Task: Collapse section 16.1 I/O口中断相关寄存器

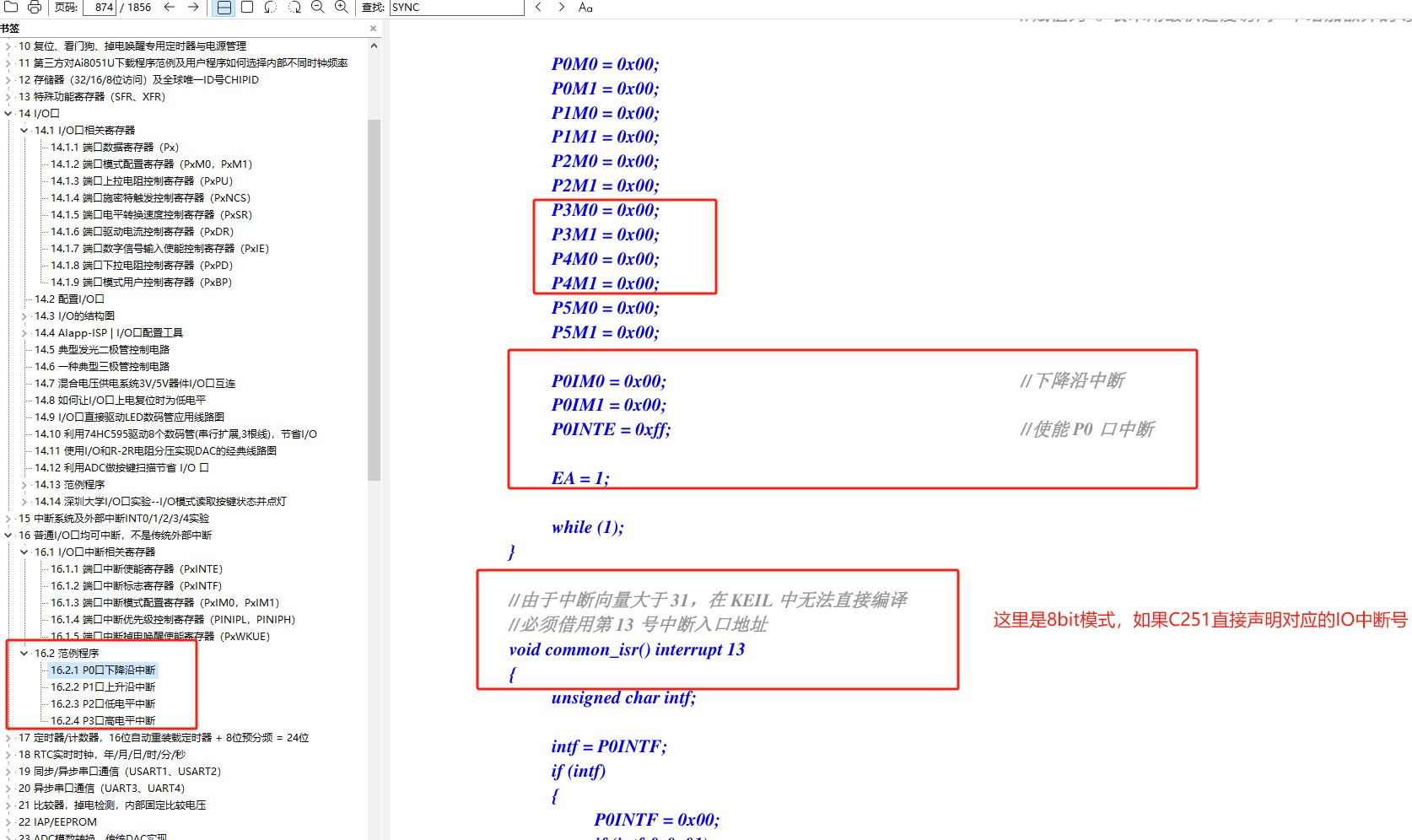Action: click(24, 552)
